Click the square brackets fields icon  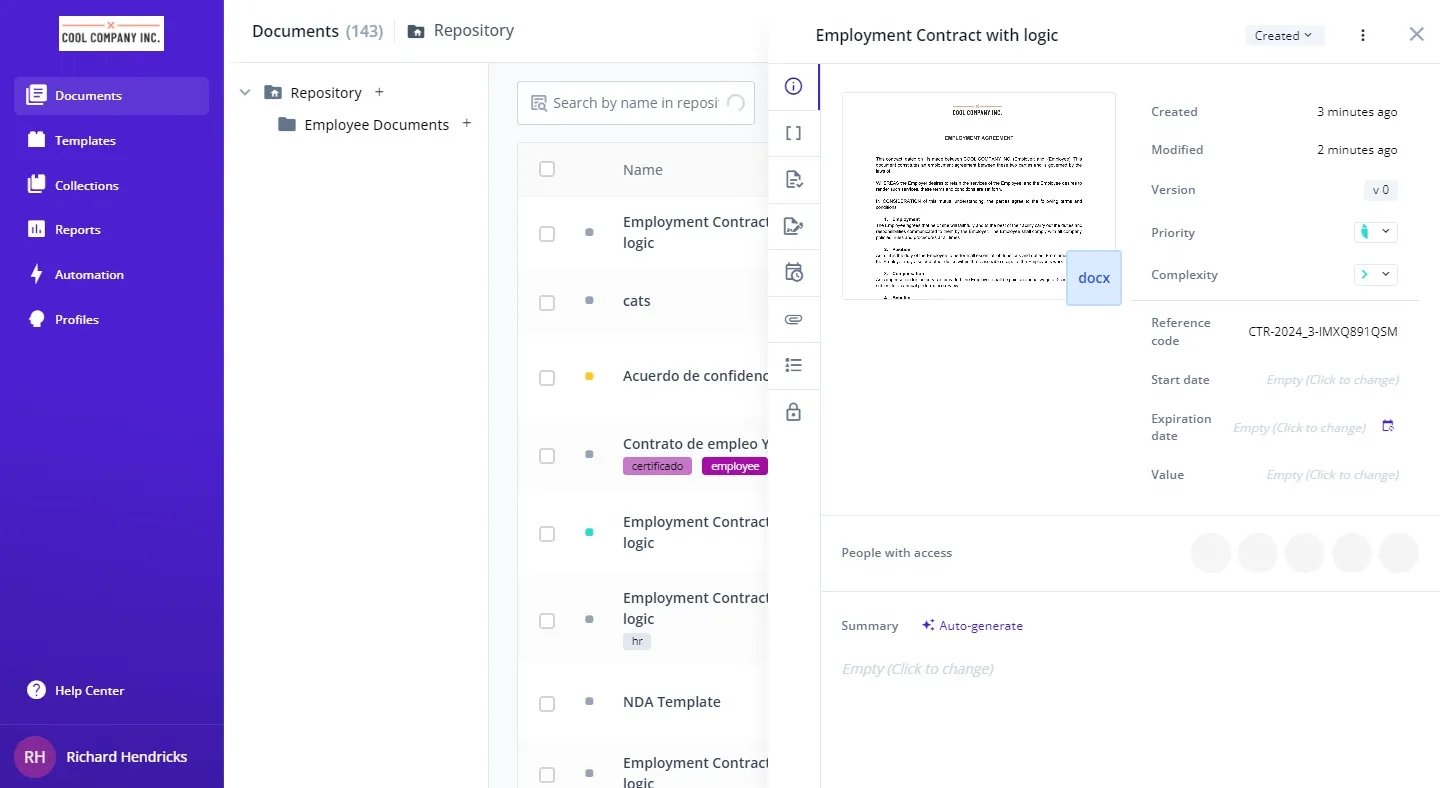click(x=794, y=133)
